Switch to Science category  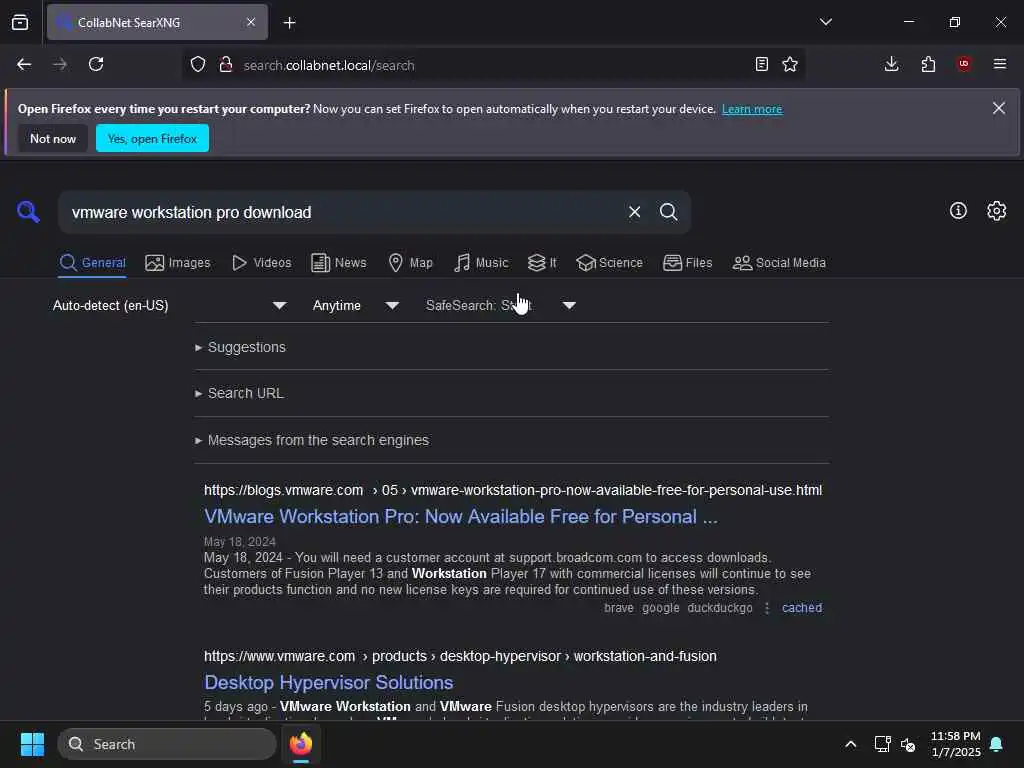click(x=609, y=263)
